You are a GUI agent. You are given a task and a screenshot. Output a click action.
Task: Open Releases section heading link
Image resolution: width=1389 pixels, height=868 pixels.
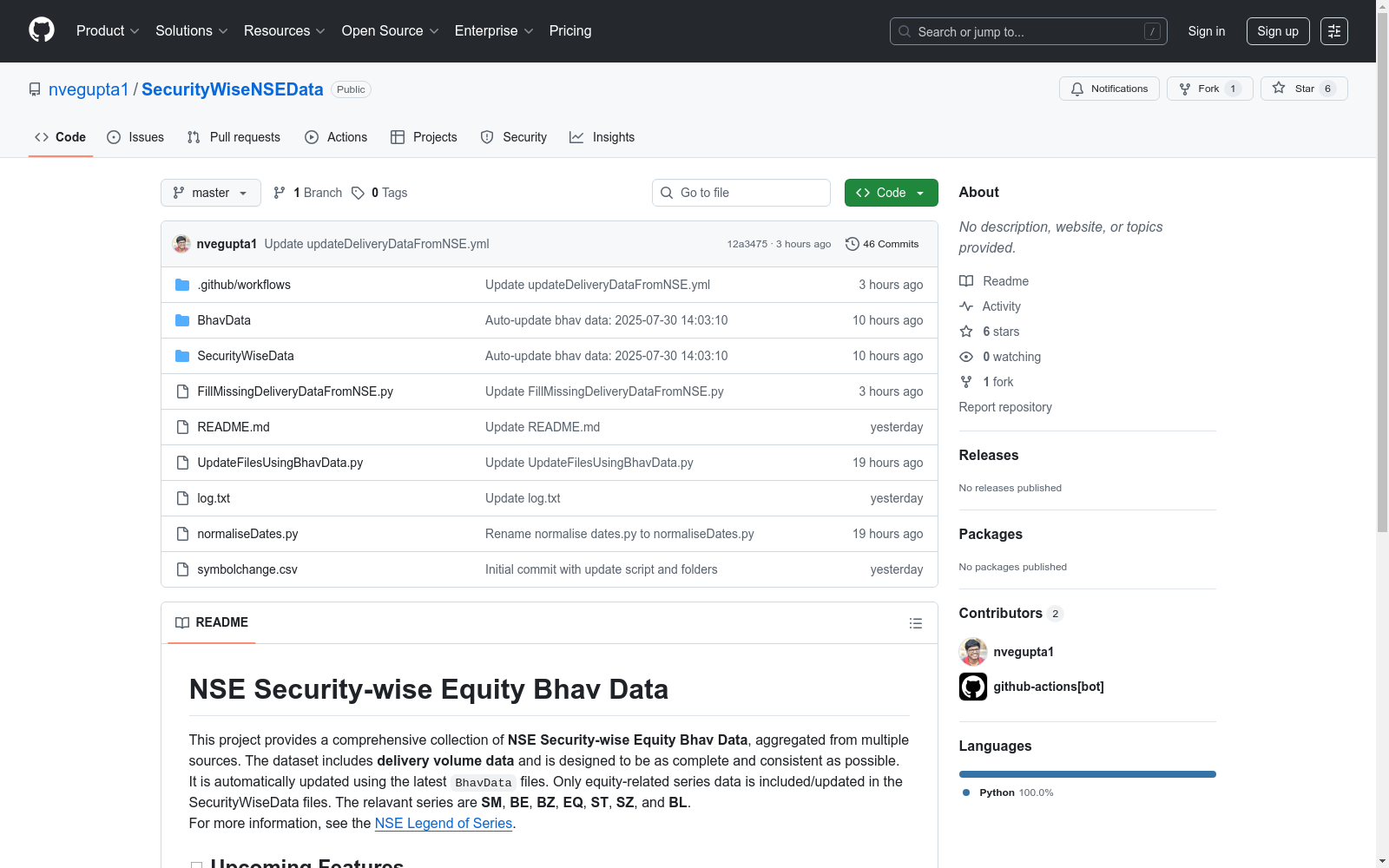coord(989,455)
